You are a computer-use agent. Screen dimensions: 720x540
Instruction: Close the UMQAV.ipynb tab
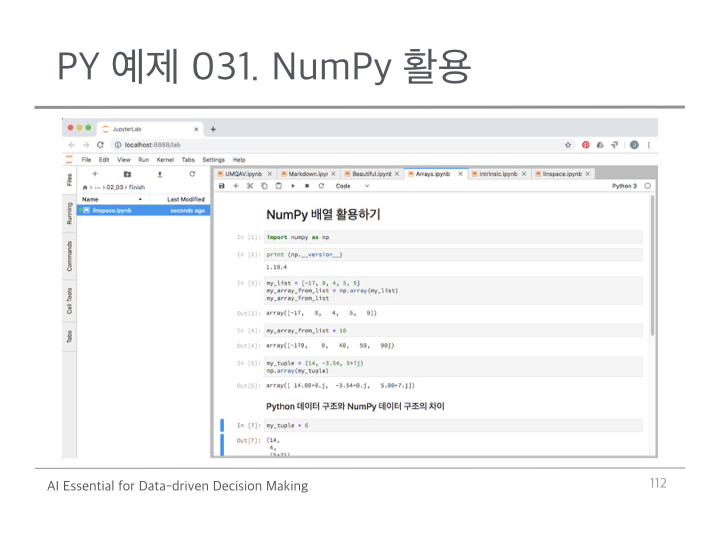270,174
